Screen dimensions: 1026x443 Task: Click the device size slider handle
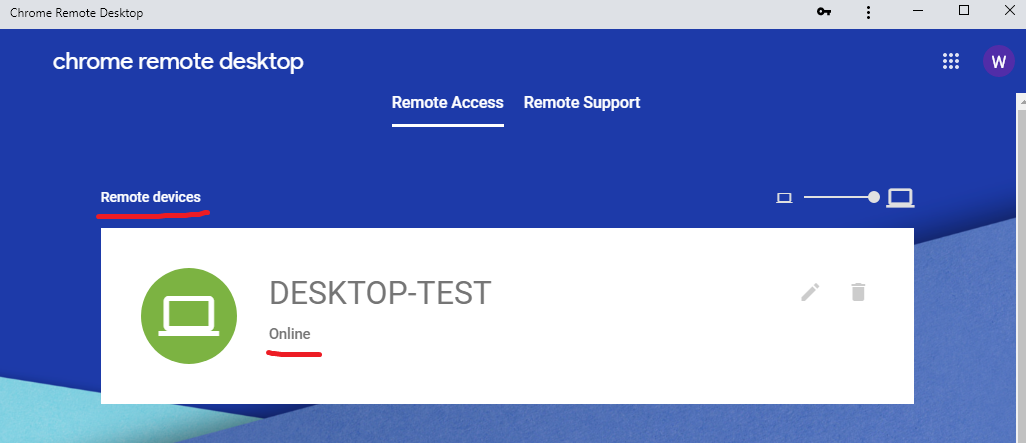click(874, 197)
